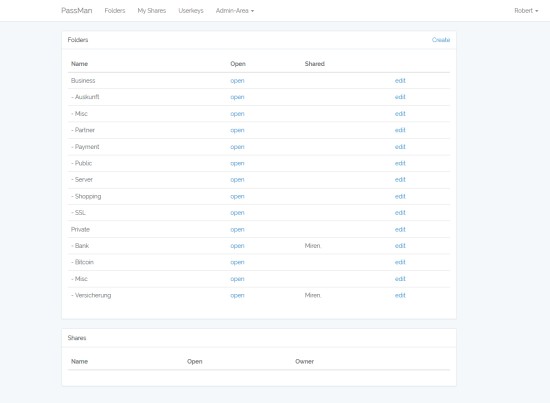Select Userkeys in the top navigation
Screen dimensions: 550x403
point(191,11)
